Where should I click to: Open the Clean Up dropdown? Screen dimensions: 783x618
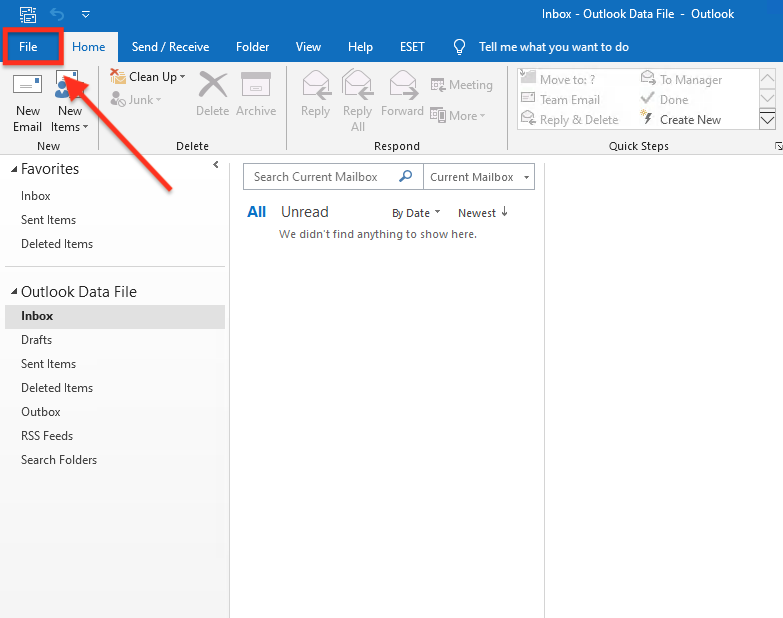coord(148,77)
